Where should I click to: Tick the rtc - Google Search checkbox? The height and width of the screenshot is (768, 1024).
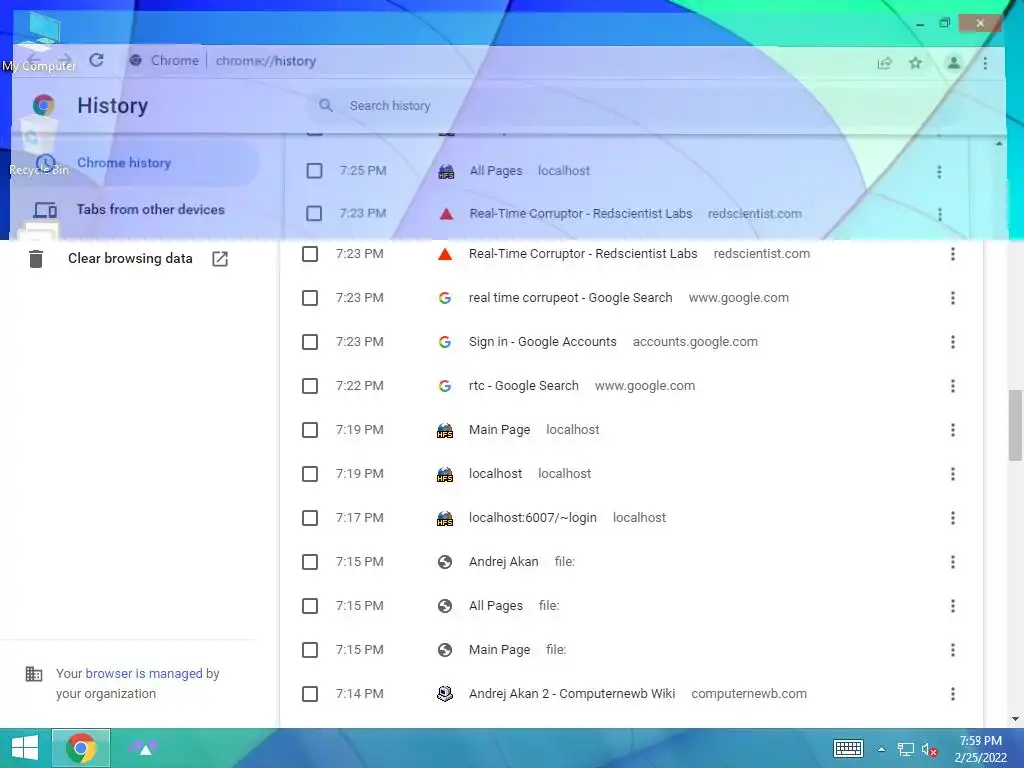point(310,386)
